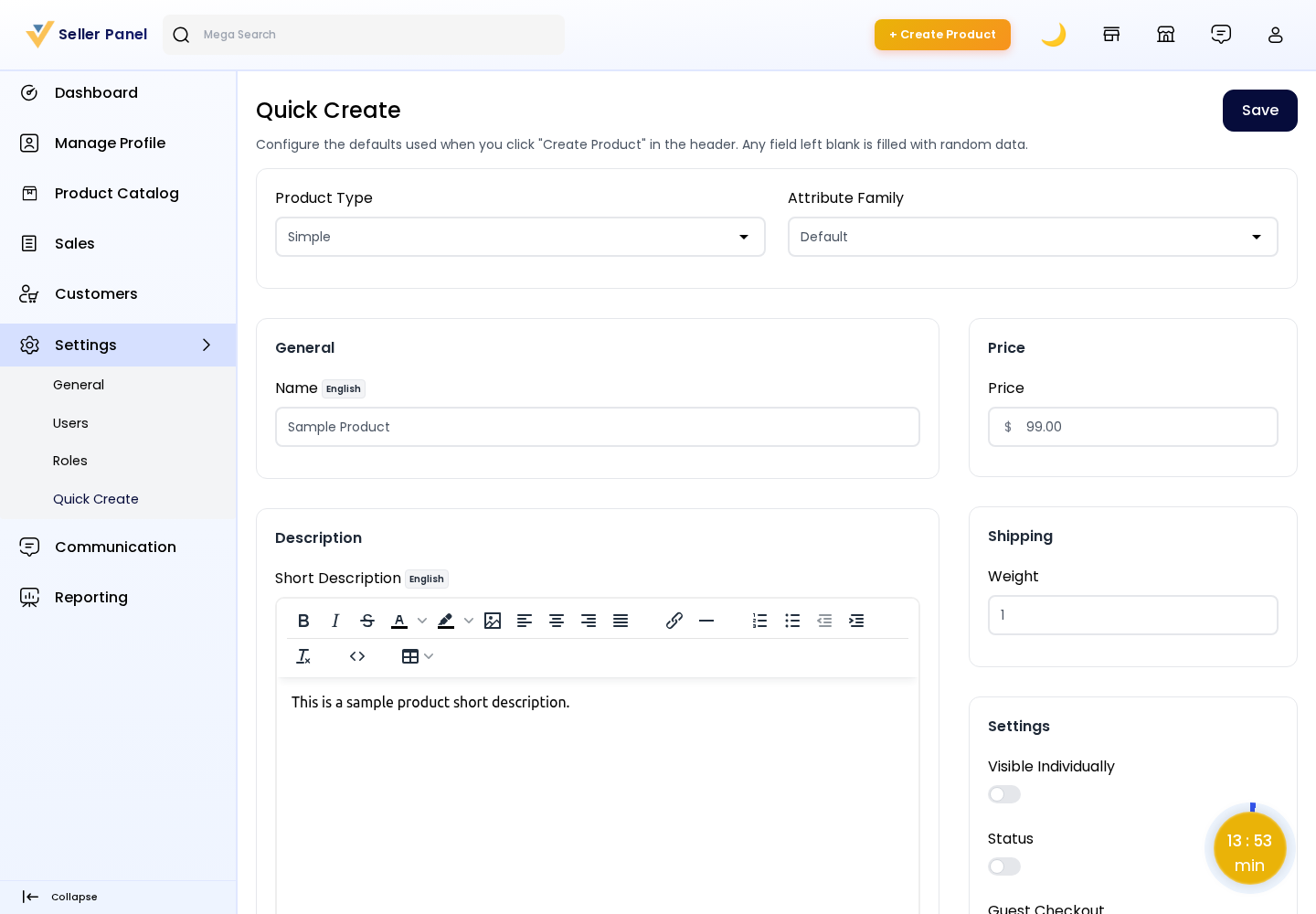This screenshot has width=1316, height=914.
Task: Open the user account icon
Action: [x=1276, y=35]
